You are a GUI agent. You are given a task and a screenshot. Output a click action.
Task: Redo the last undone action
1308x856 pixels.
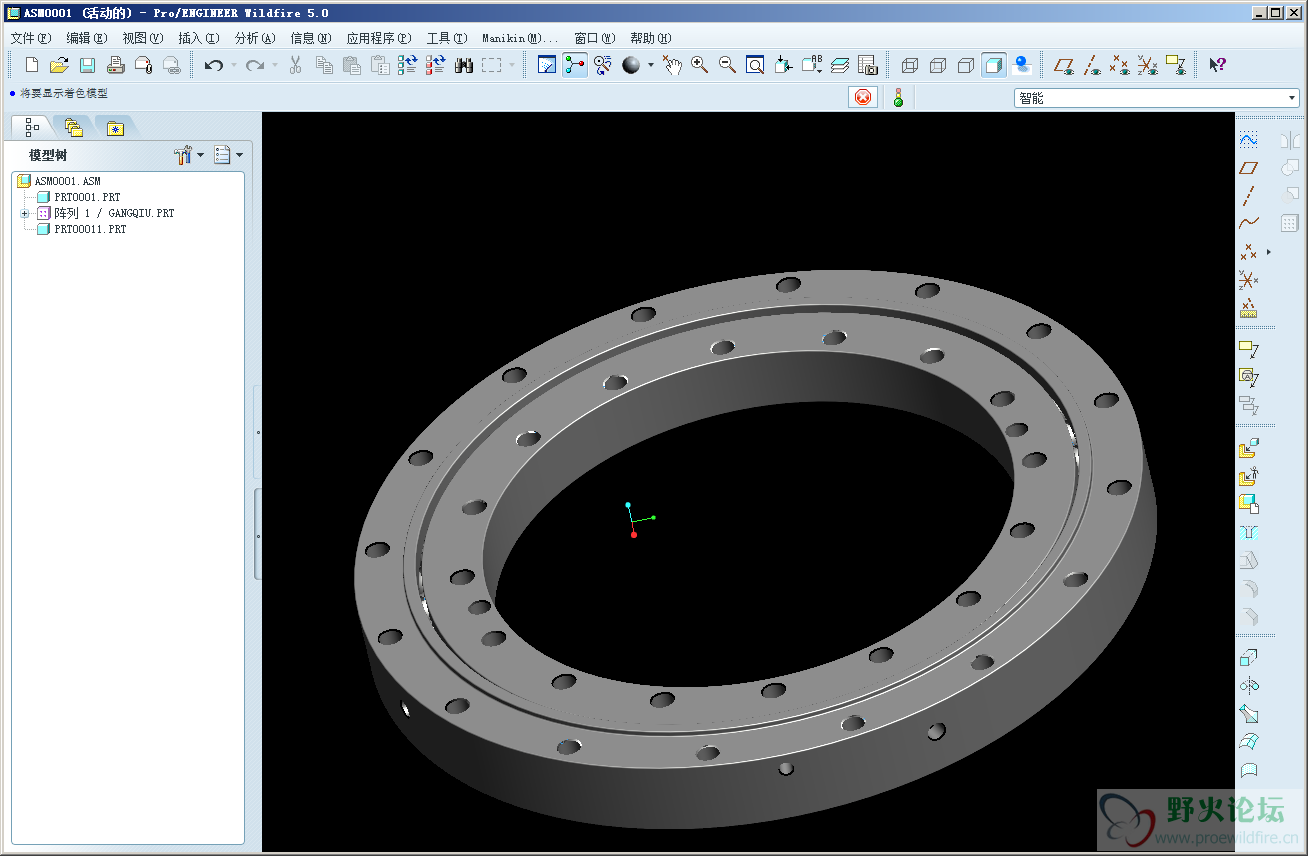255,65
